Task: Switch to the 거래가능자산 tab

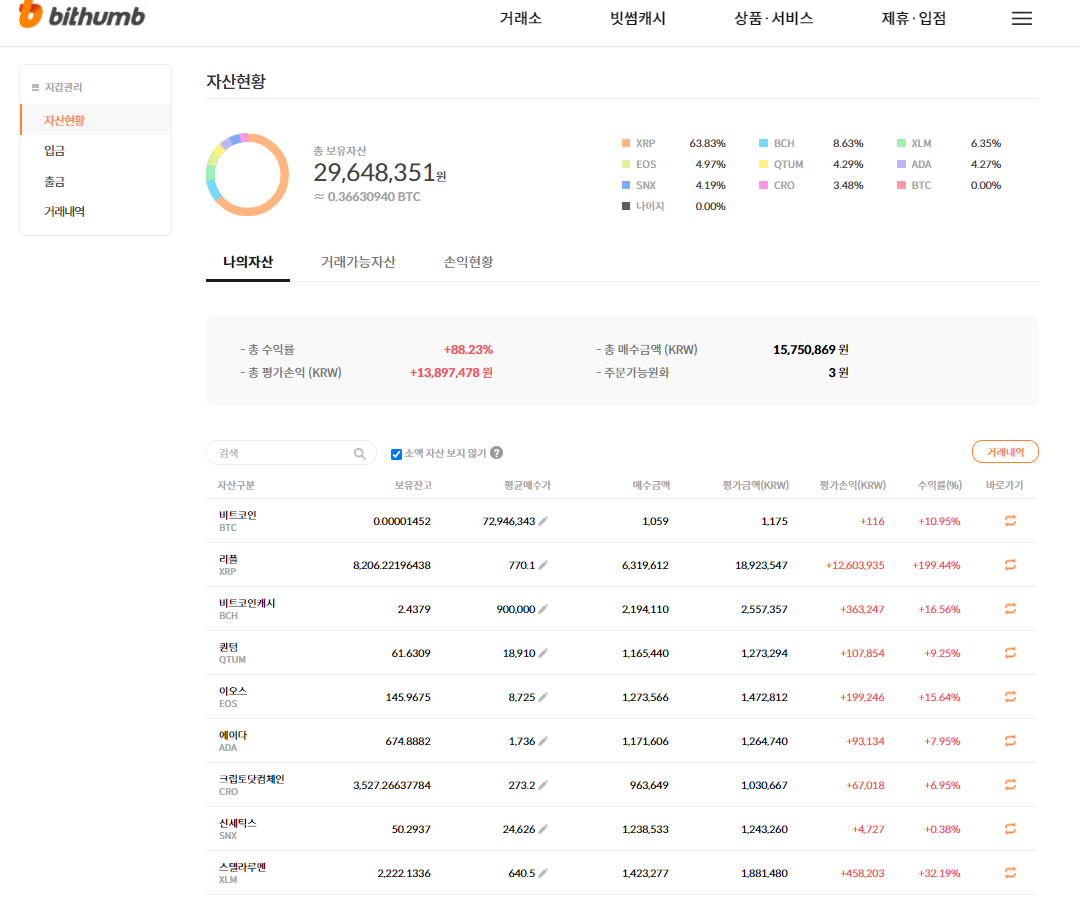Action: pos(358,262)
